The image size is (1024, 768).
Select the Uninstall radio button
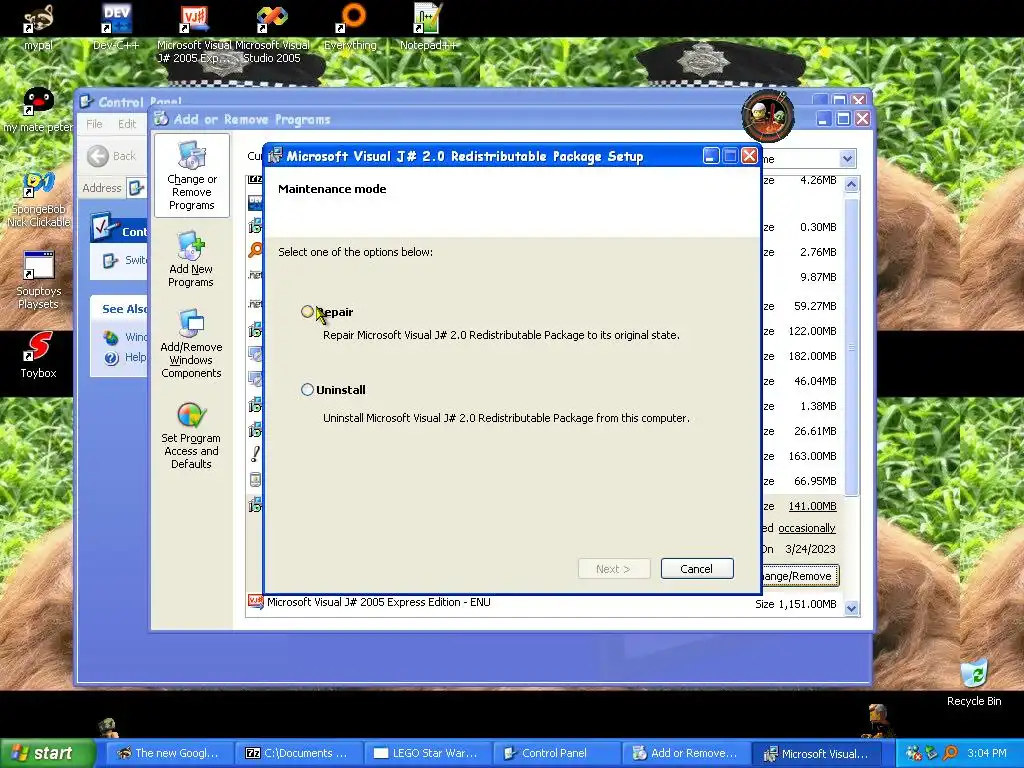click(x=308, y=390)
